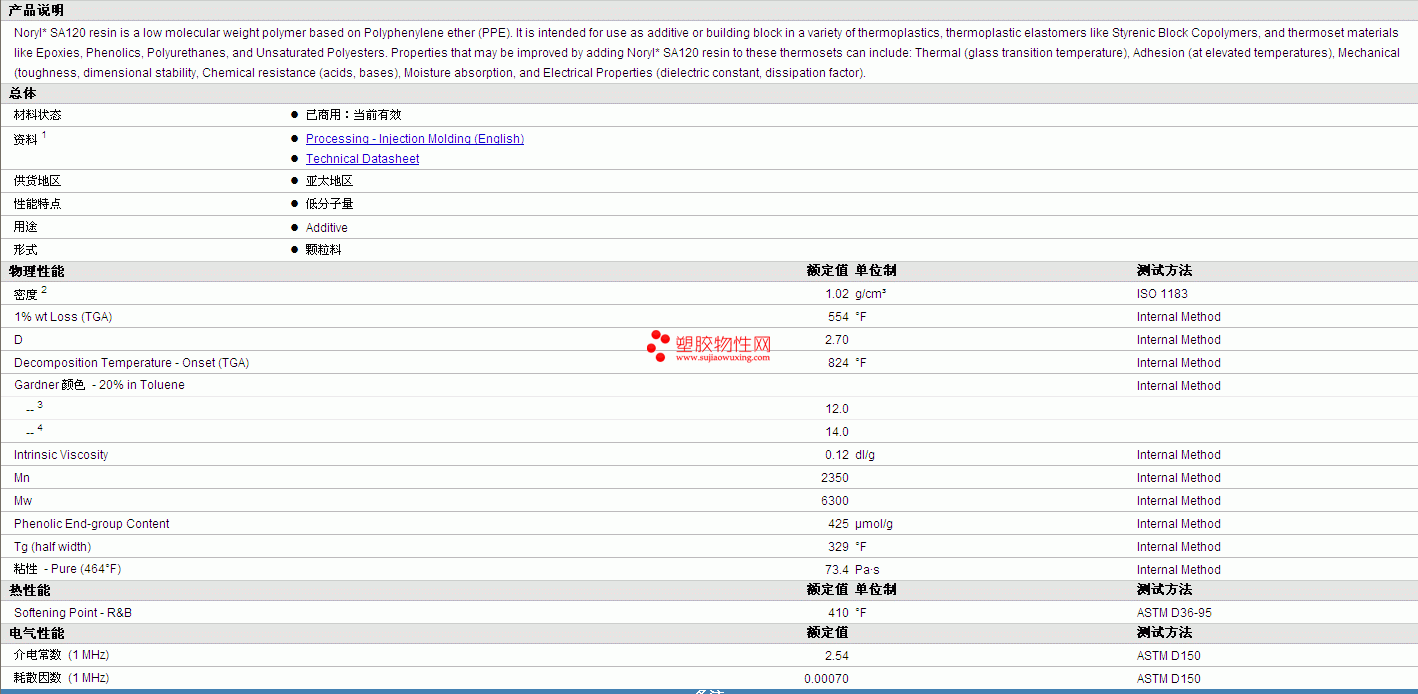The width and height of the screenshot is (1418, 694).
Task: Click the 额定值 header in 电气性能 section
Action: 828,632
